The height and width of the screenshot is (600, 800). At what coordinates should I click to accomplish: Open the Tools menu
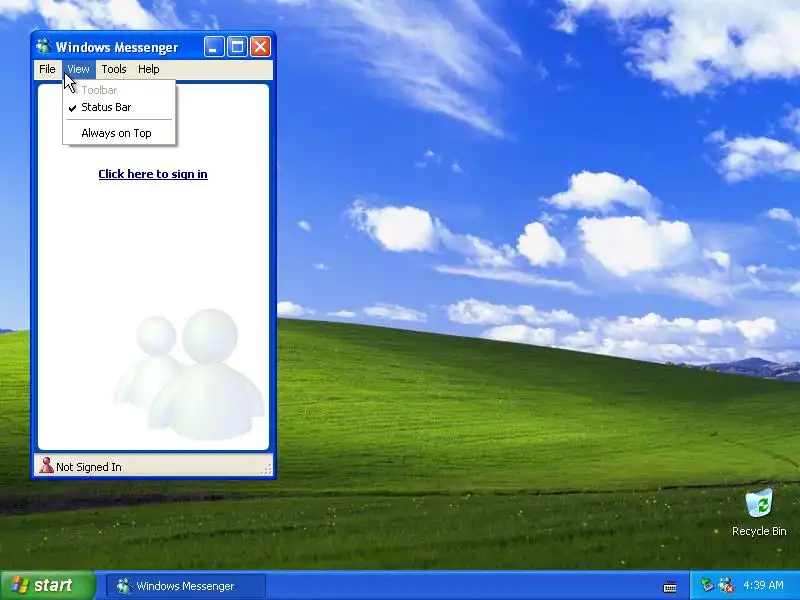pos(114,69)
